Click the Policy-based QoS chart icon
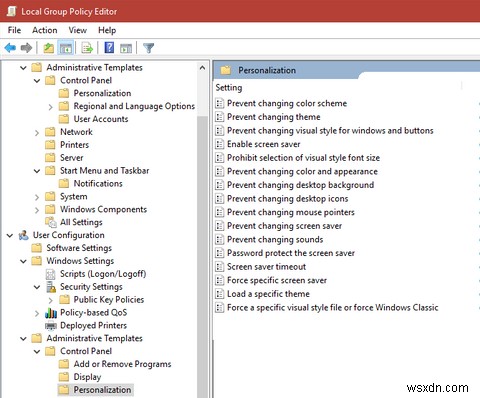The width and height of the screenshot is (480, 398). (51, 313)
